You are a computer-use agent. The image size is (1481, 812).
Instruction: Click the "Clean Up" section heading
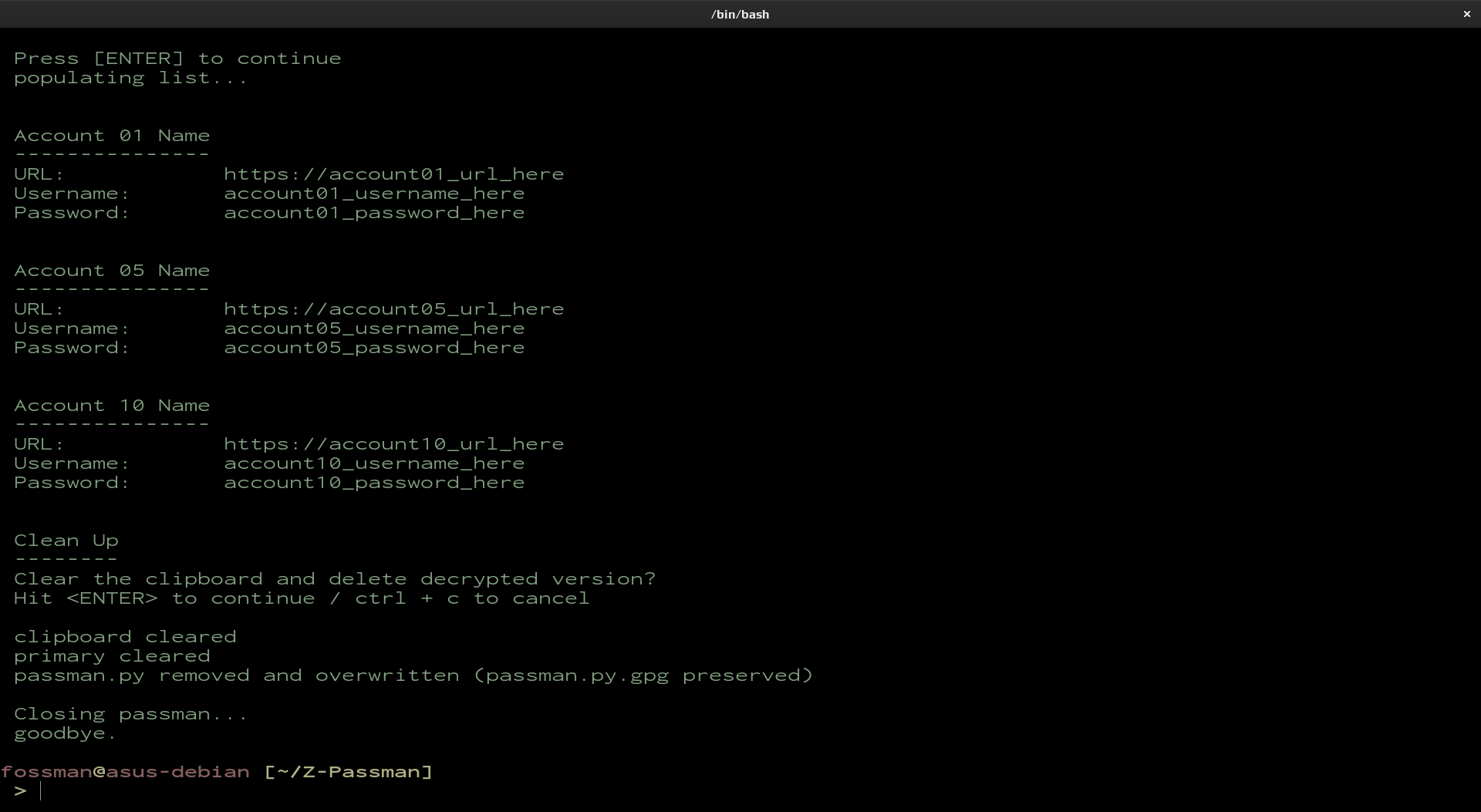pyautogui.click(x=66, y=541)
